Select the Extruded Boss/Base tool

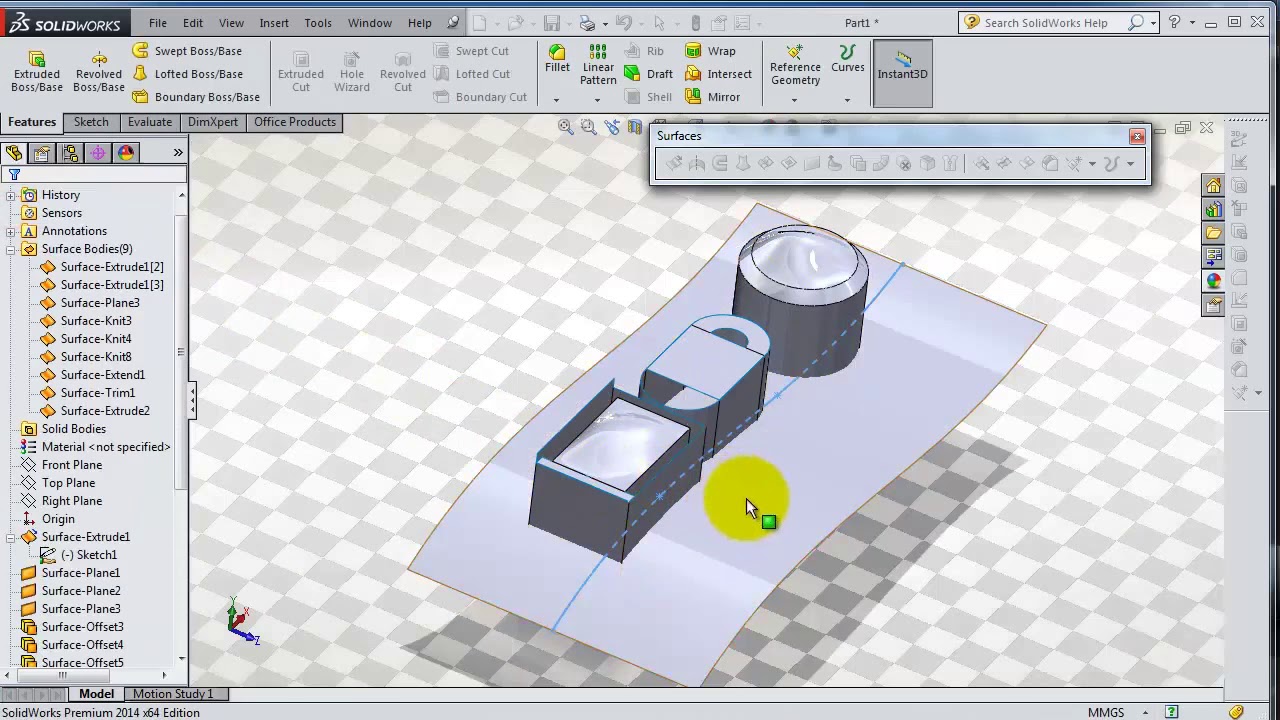pyautogui.click(x=37, y=72)
